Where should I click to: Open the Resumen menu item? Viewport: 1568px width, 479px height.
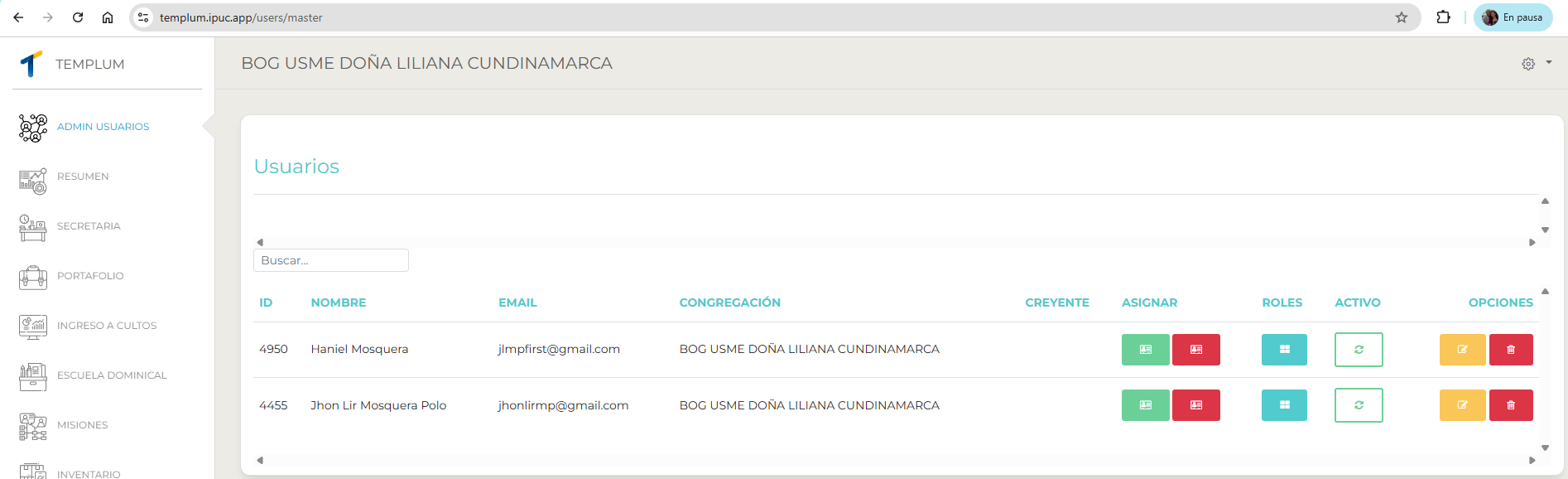click(83, 177)
